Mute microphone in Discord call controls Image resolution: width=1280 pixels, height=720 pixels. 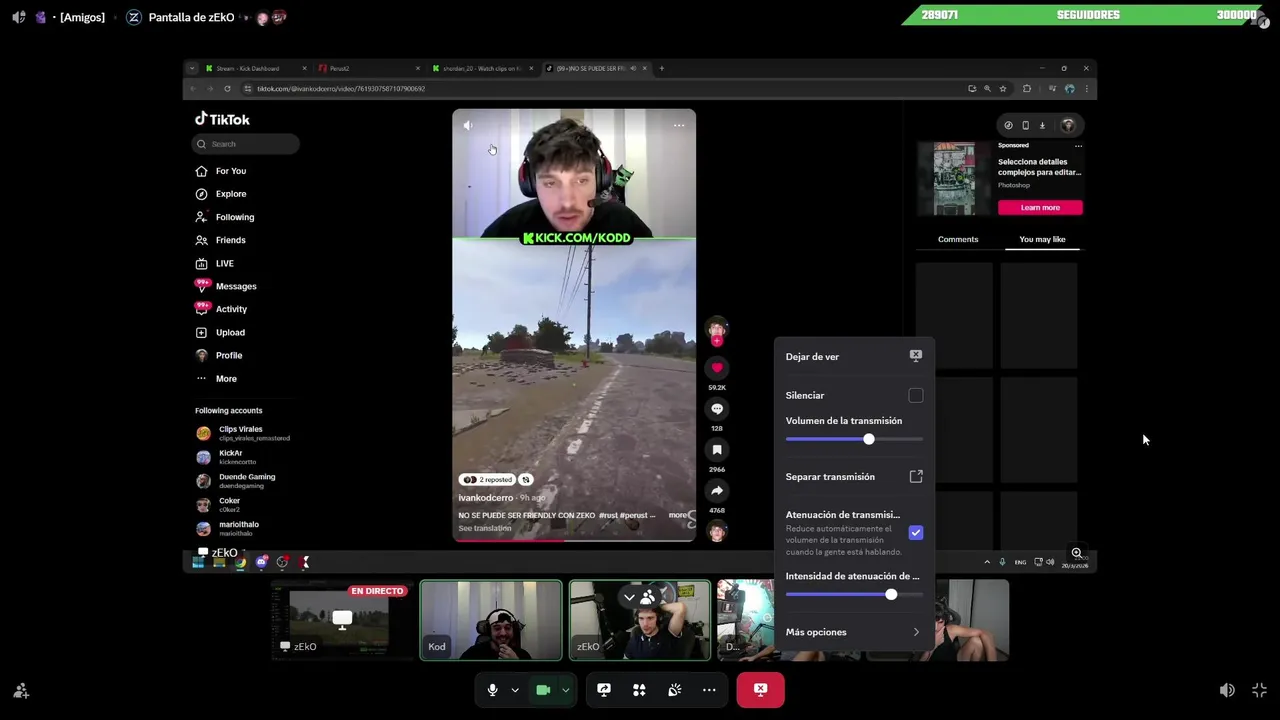pos(492,690)
